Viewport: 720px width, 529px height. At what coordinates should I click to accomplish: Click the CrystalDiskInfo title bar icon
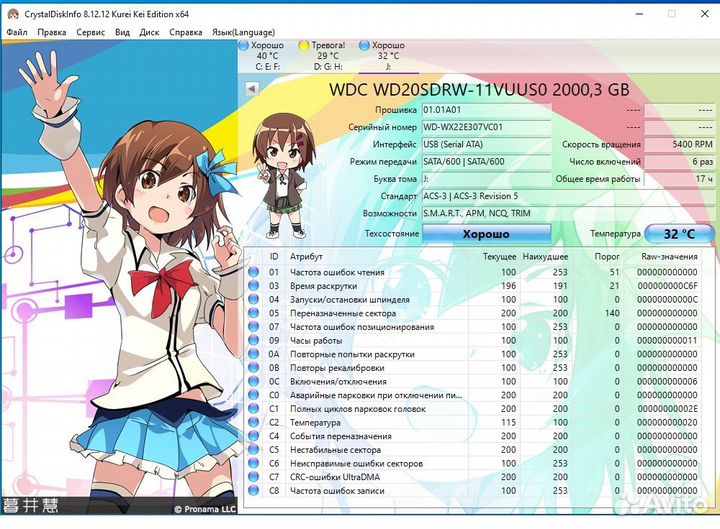13,14
